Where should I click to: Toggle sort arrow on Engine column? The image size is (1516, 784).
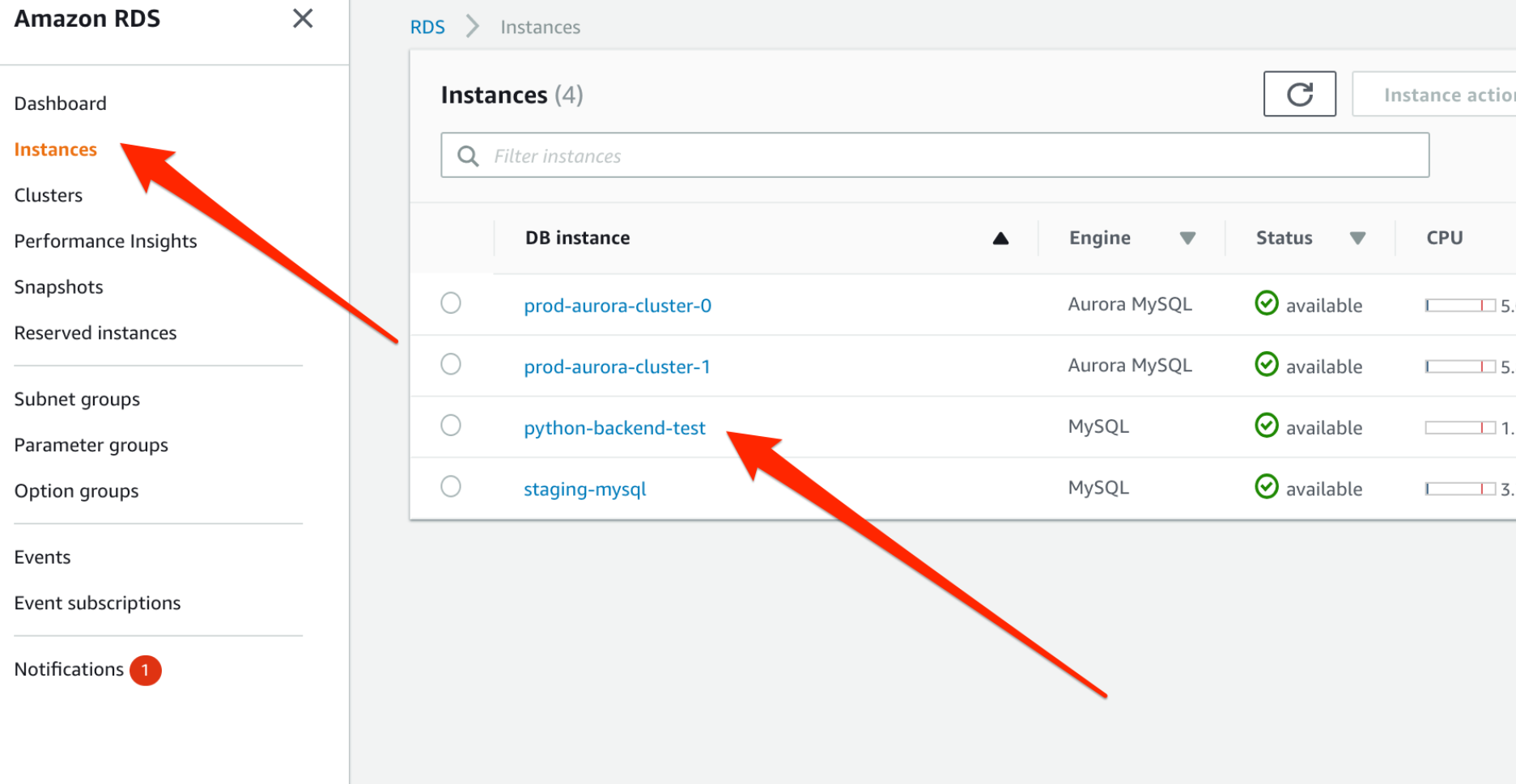tap(1187, 238)
